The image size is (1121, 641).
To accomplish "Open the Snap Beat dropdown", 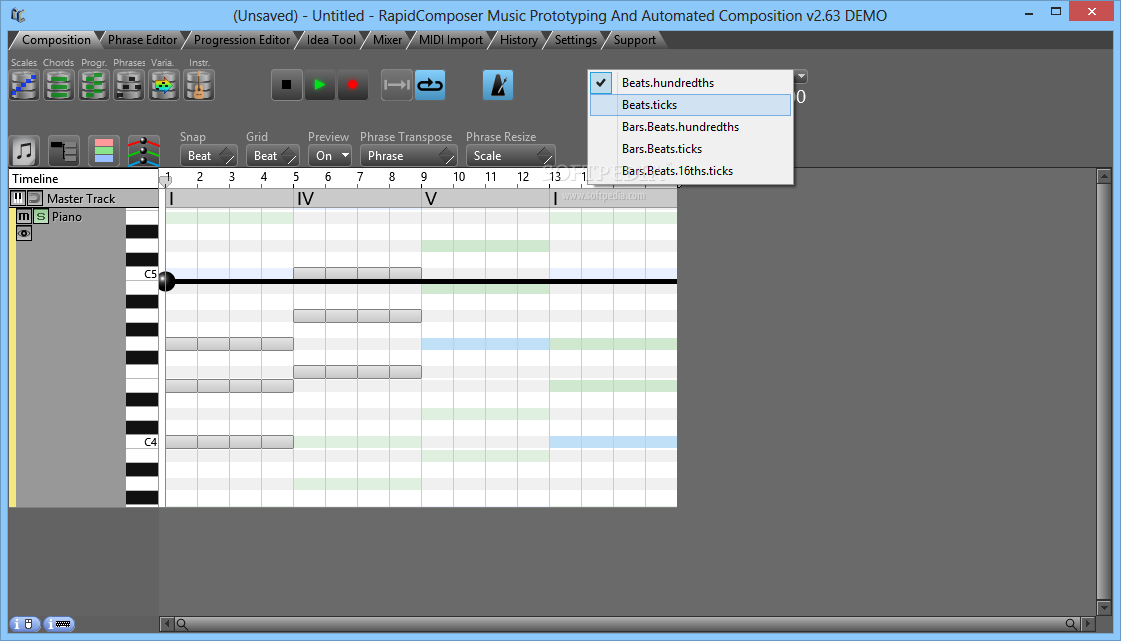I will pos(208,156).
